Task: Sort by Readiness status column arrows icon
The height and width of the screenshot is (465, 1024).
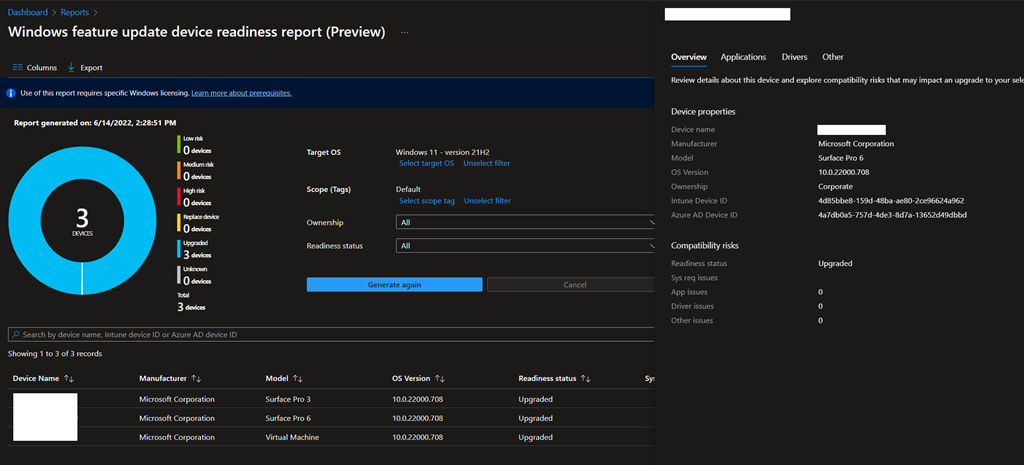Action: 586,379
